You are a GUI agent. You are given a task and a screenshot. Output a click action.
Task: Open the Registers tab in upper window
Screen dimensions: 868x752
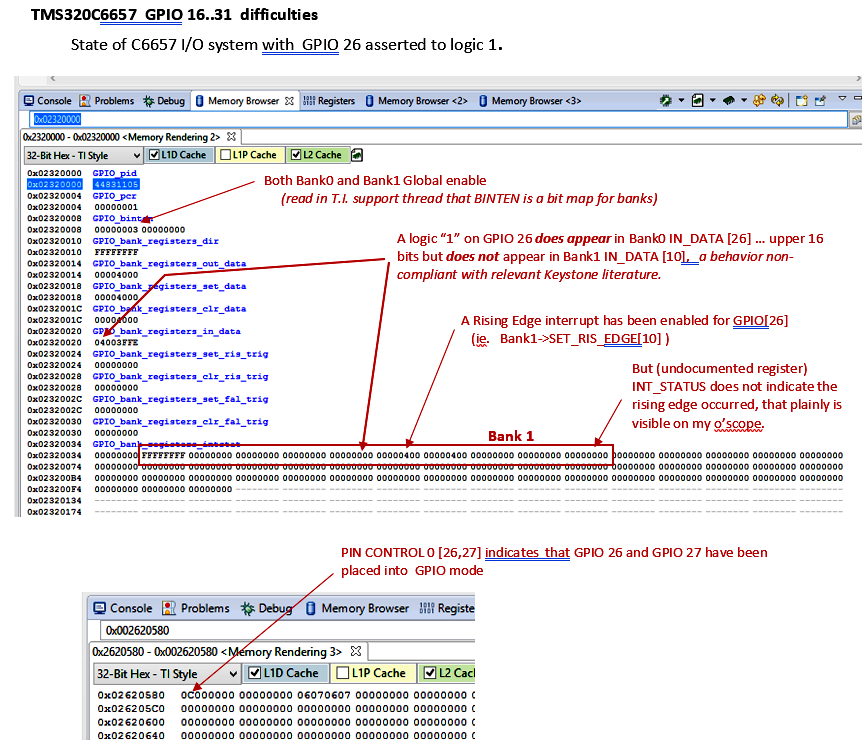[329, 101]
